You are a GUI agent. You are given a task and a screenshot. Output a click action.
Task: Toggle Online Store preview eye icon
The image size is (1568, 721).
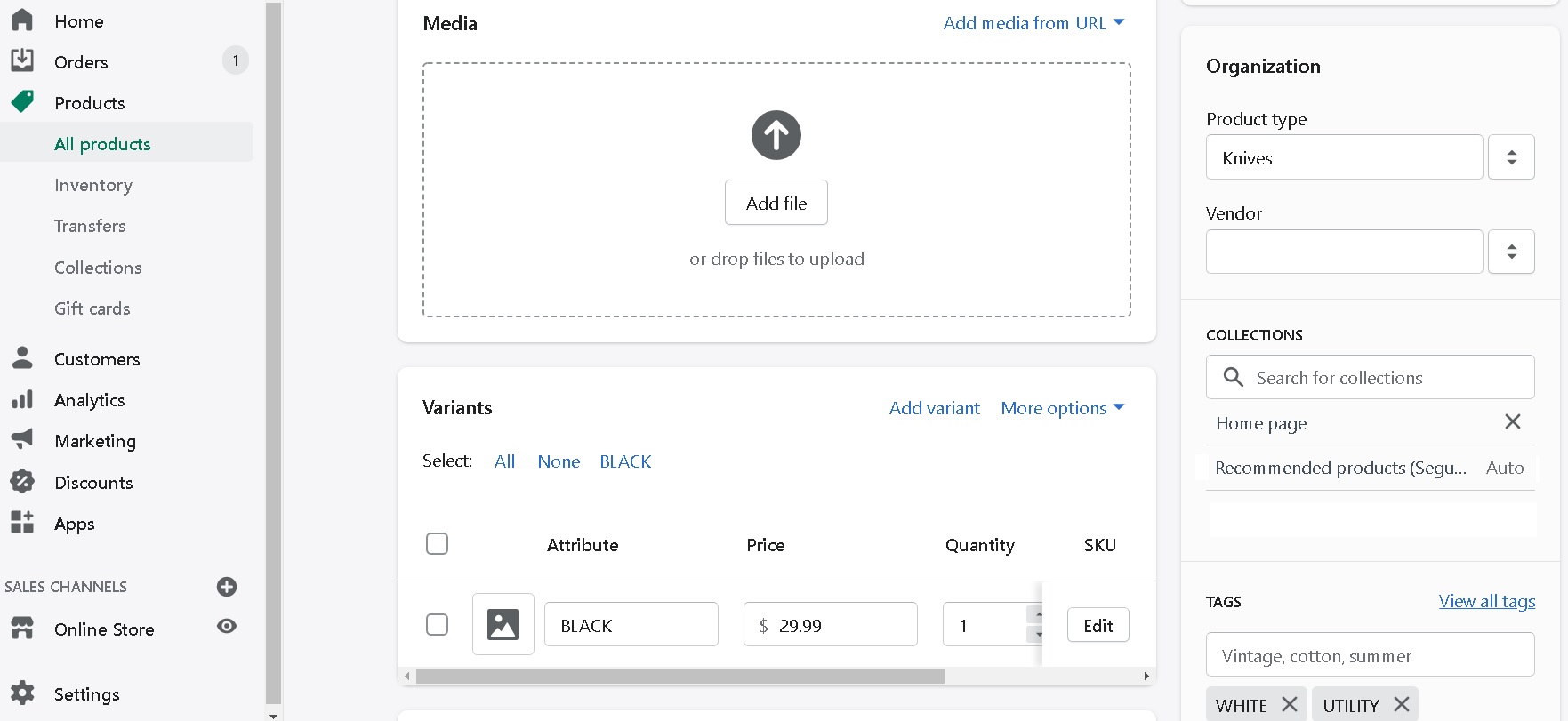[x=227, y=627]
